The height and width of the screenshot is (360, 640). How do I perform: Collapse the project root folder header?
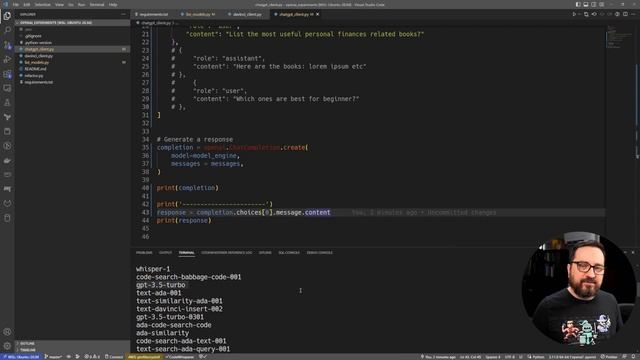(73, 23)
